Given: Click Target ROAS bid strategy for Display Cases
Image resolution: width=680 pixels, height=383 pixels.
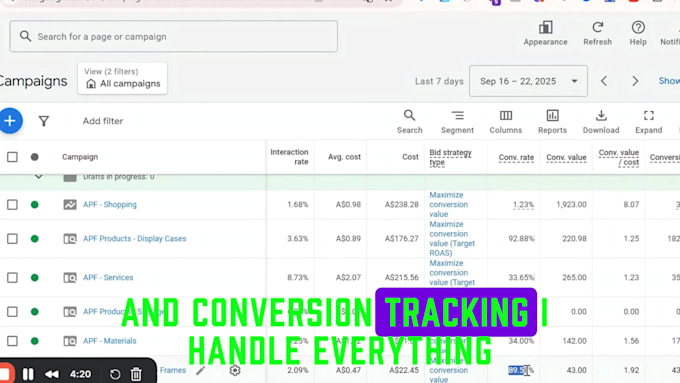Looking at the screenshot, I should [452, 239].
